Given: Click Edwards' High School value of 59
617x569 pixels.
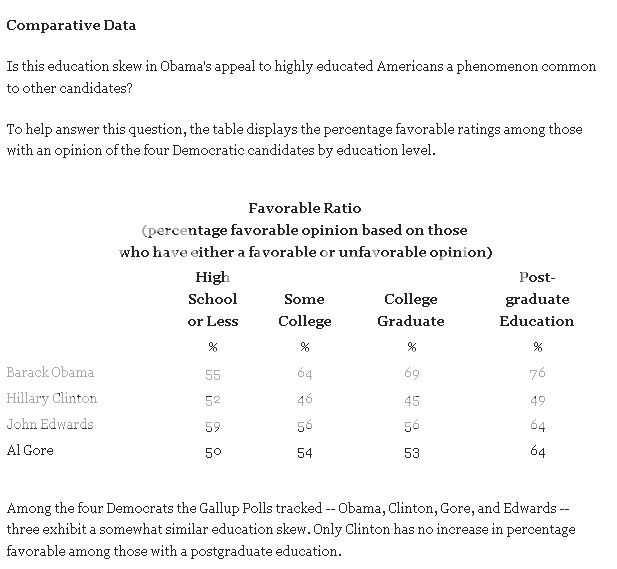Looking at the screenshot, I should pyautogui.click(x=212, y=426).
